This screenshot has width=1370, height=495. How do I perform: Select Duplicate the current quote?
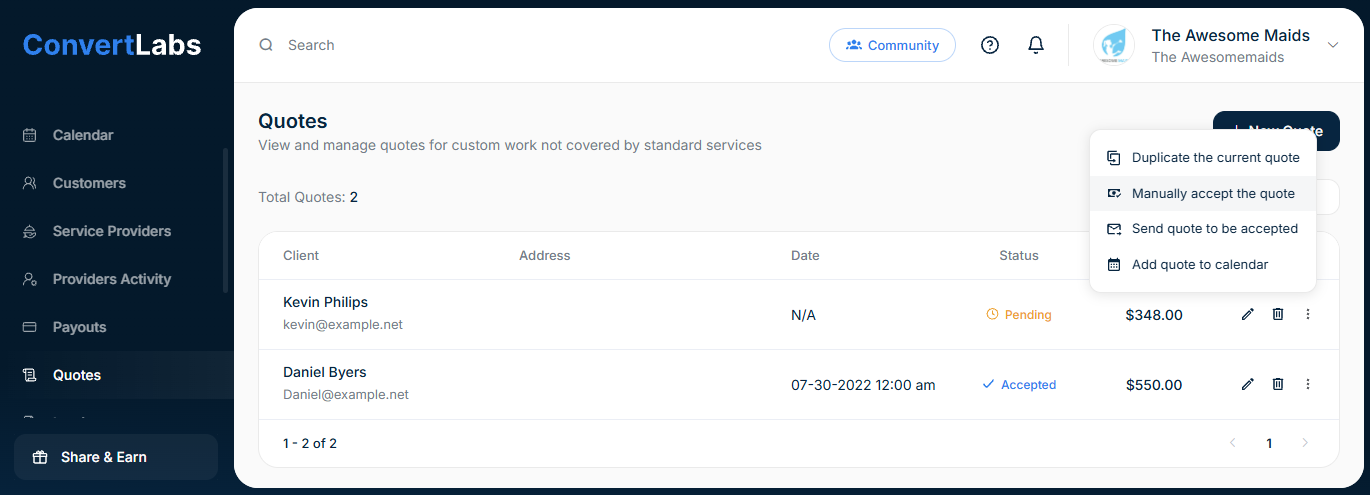(1215, 158)
